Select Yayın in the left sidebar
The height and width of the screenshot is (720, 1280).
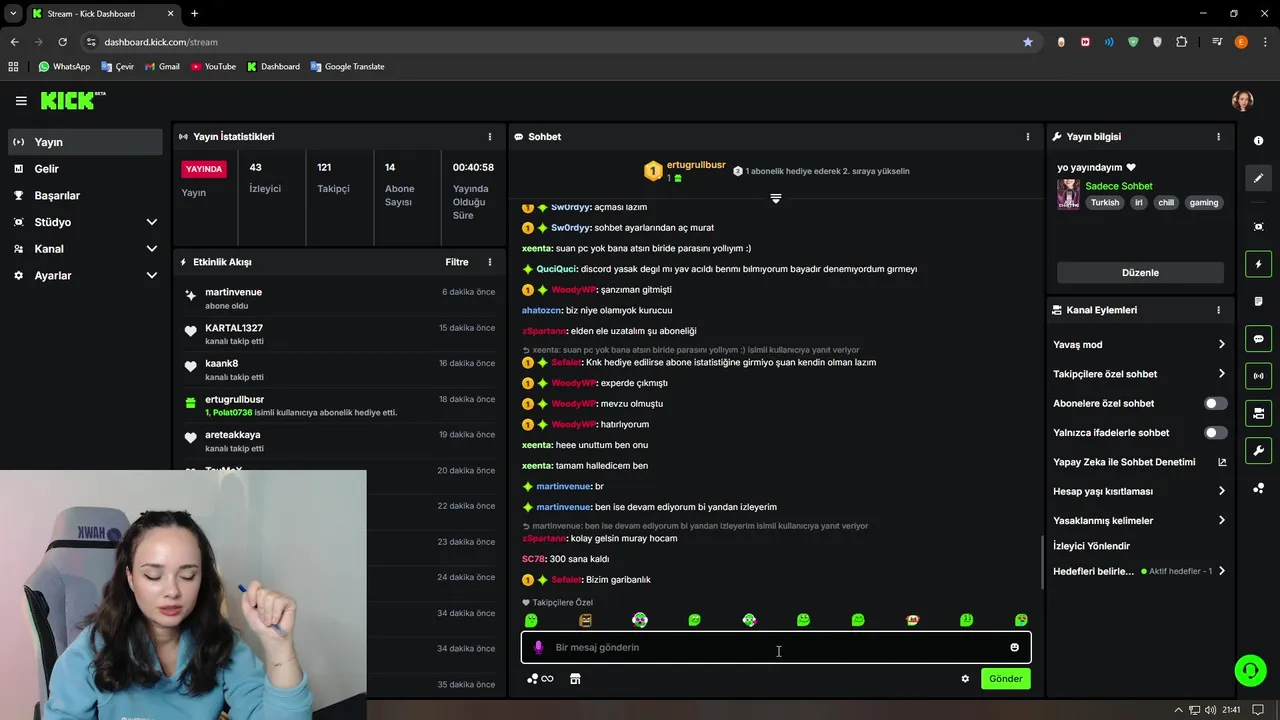[x=85, y=142]
